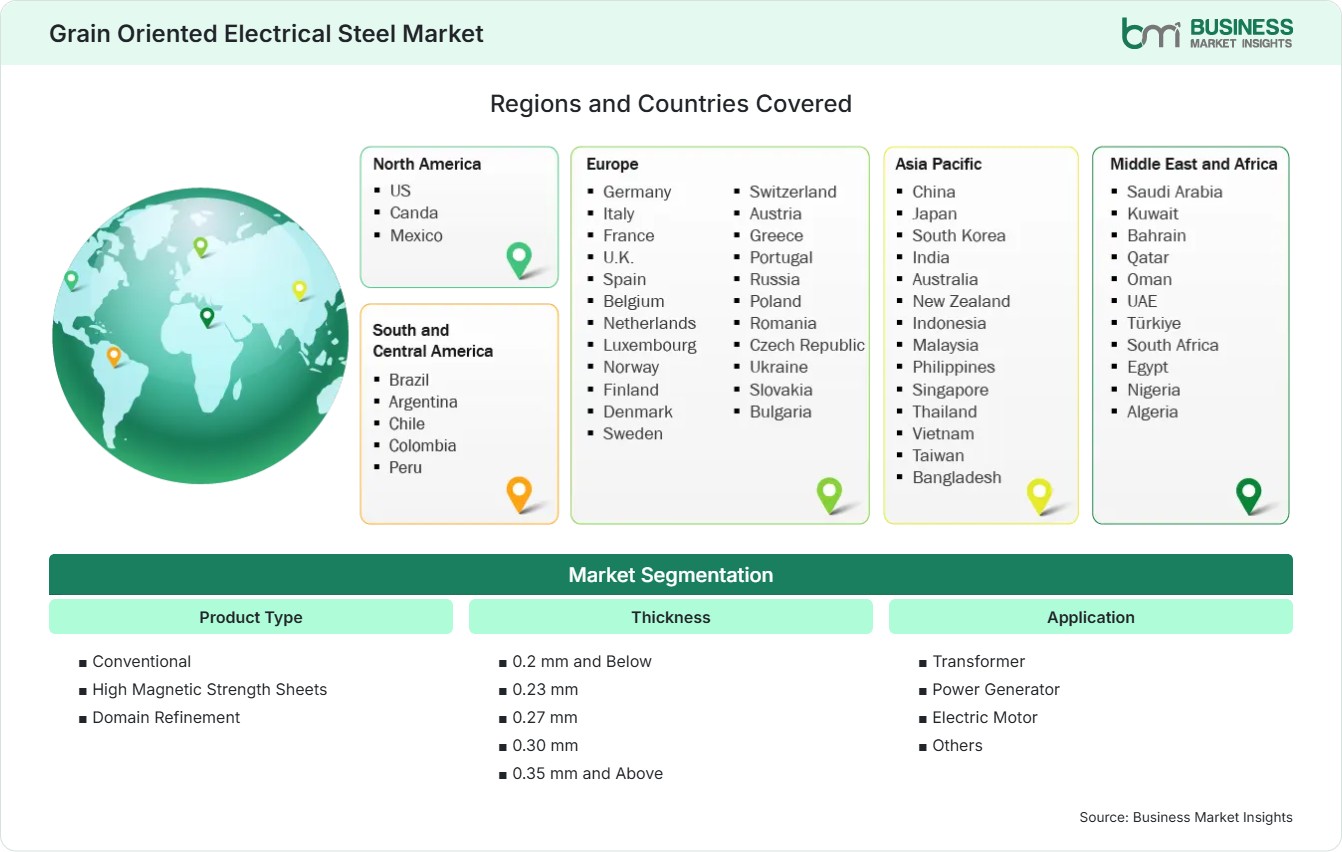
Task: Click 'South Africa' in the country list
Action: click(1173, 345)
